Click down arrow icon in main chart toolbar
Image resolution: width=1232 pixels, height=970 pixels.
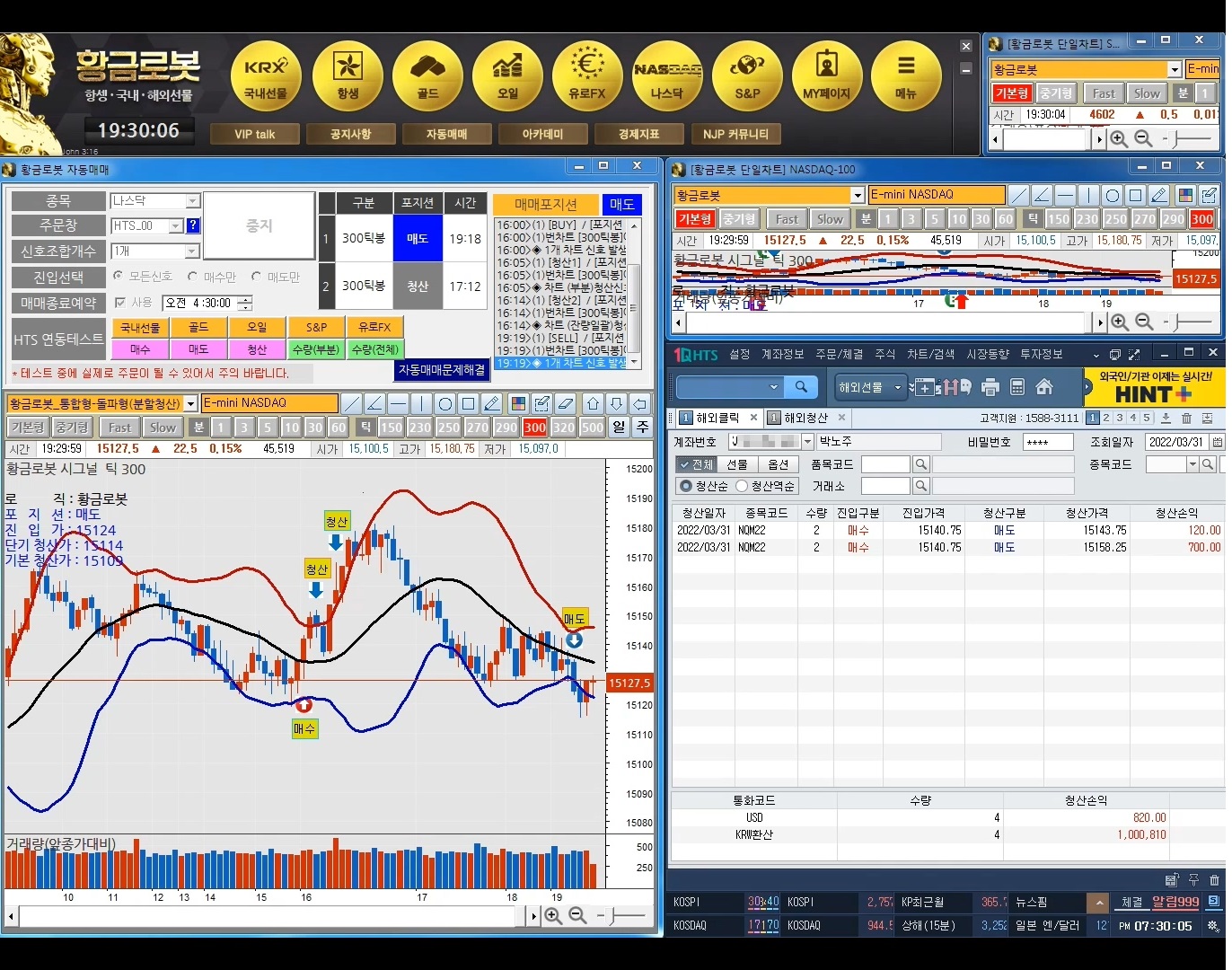tap(616, 403)
